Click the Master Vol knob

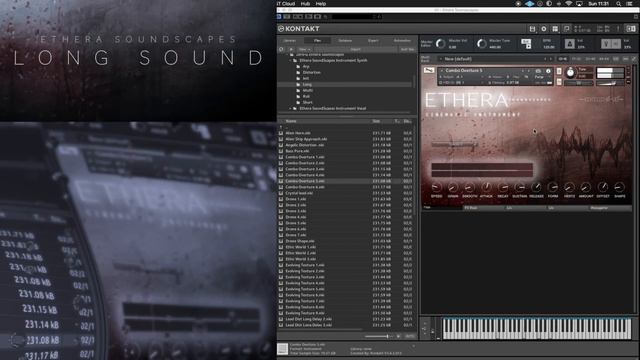pos(440,44)
